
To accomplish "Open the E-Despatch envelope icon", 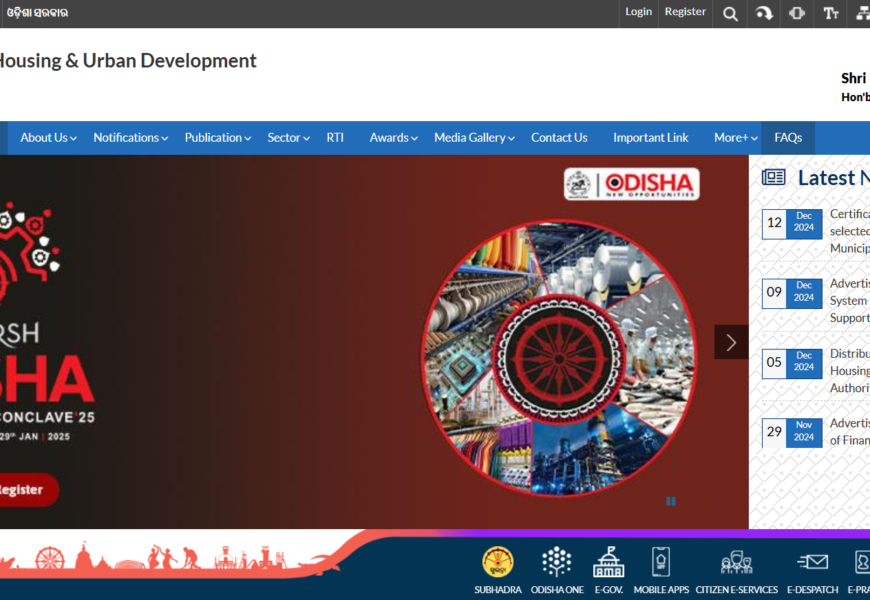I will pos(812,563).
